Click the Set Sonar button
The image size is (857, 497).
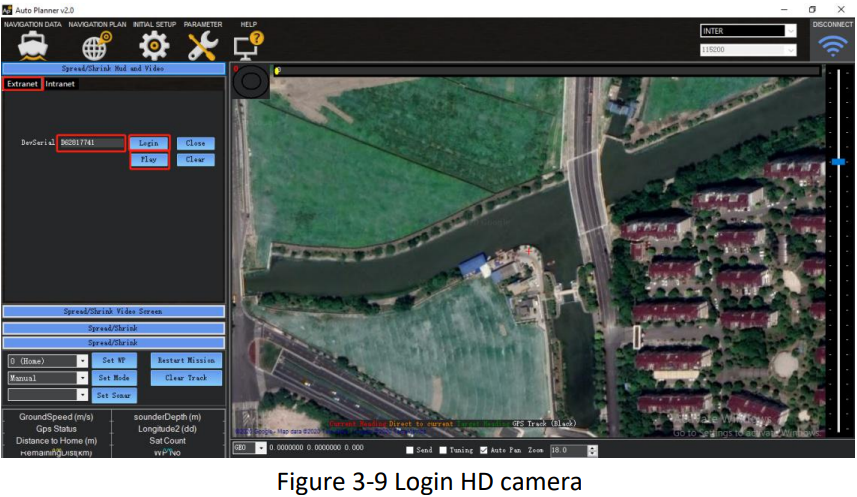click(x=114, y=395)
